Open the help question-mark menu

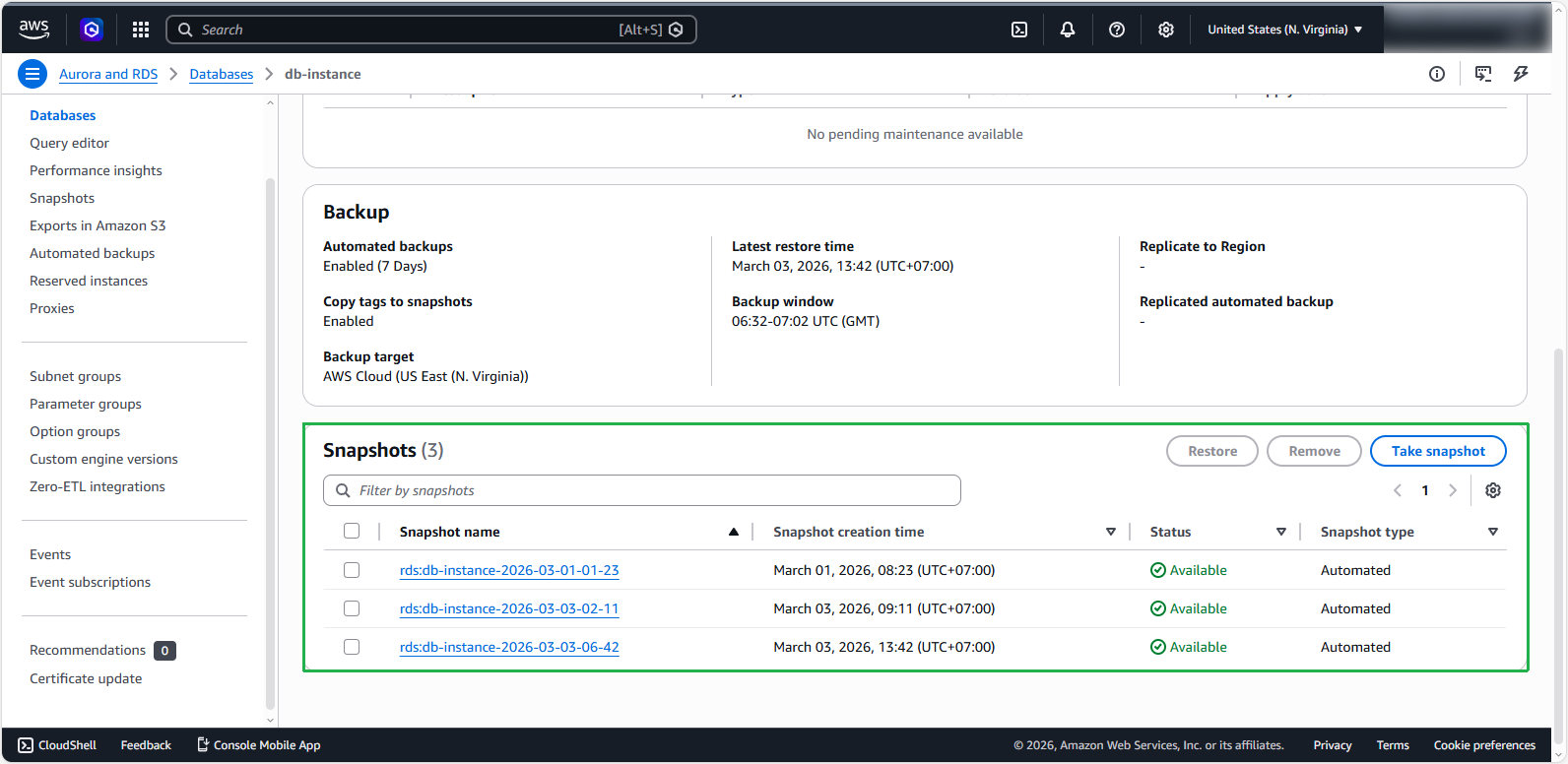pos(1117,30)
